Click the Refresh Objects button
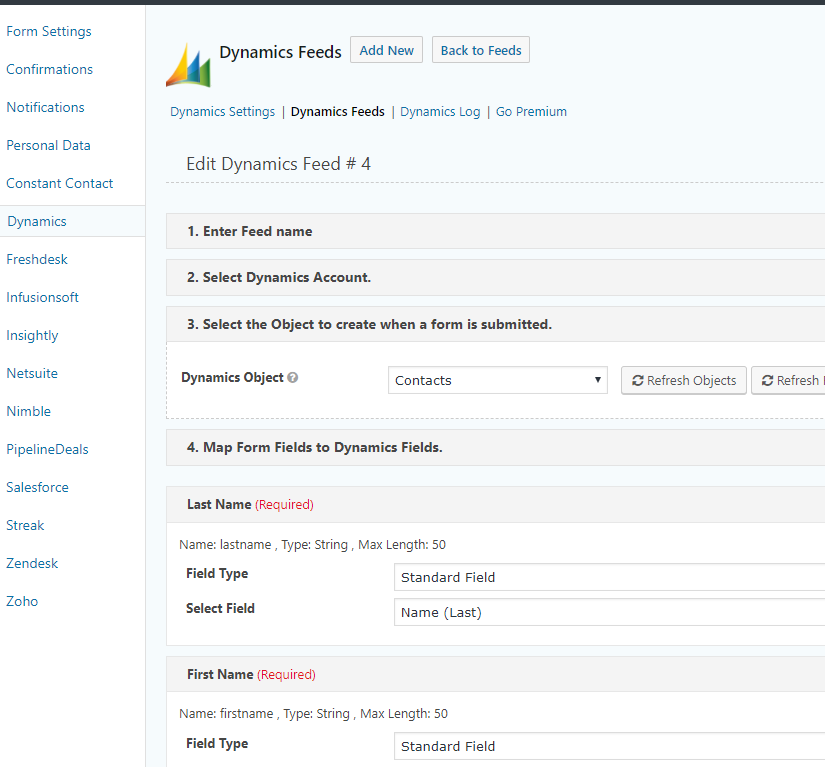The height and width of the screenshot is (767, 825). 683,380
